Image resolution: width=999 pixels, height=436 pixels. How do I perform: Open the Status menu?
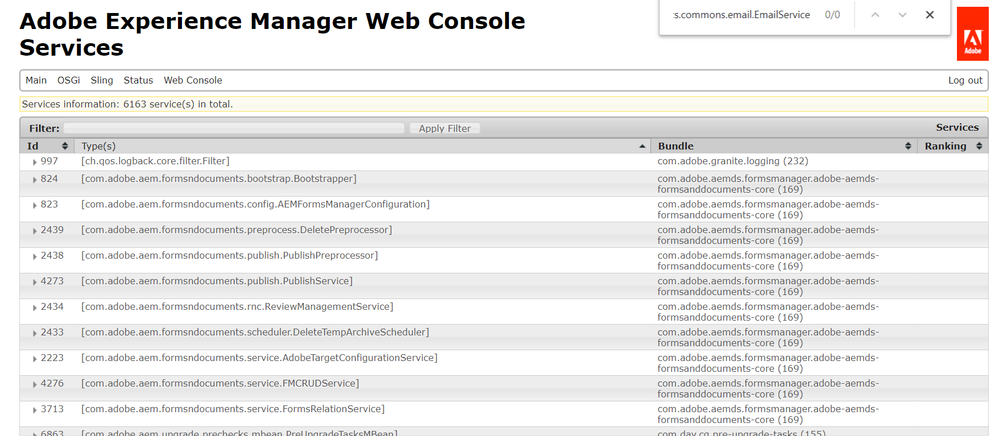[x=138, y=80]
